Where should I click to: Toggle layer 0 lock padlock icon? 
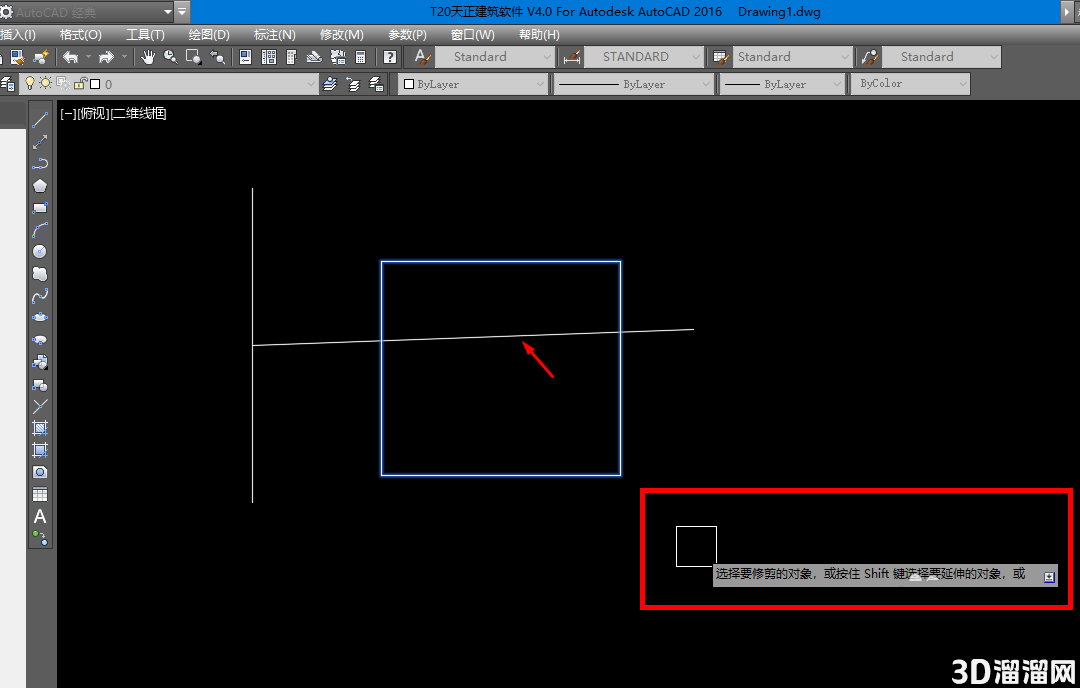coord(80,83)
